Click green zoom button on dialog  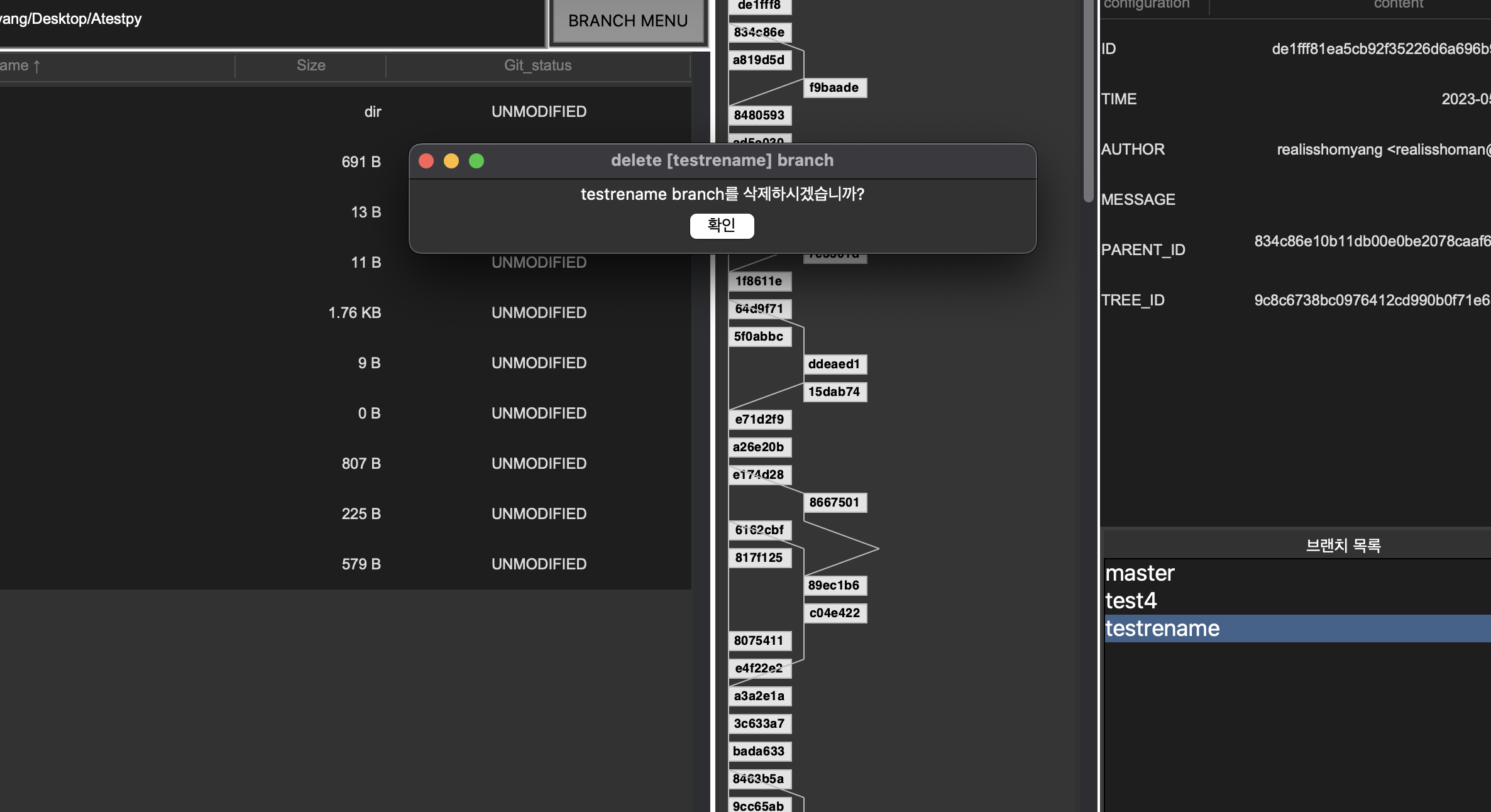point(476,161)
